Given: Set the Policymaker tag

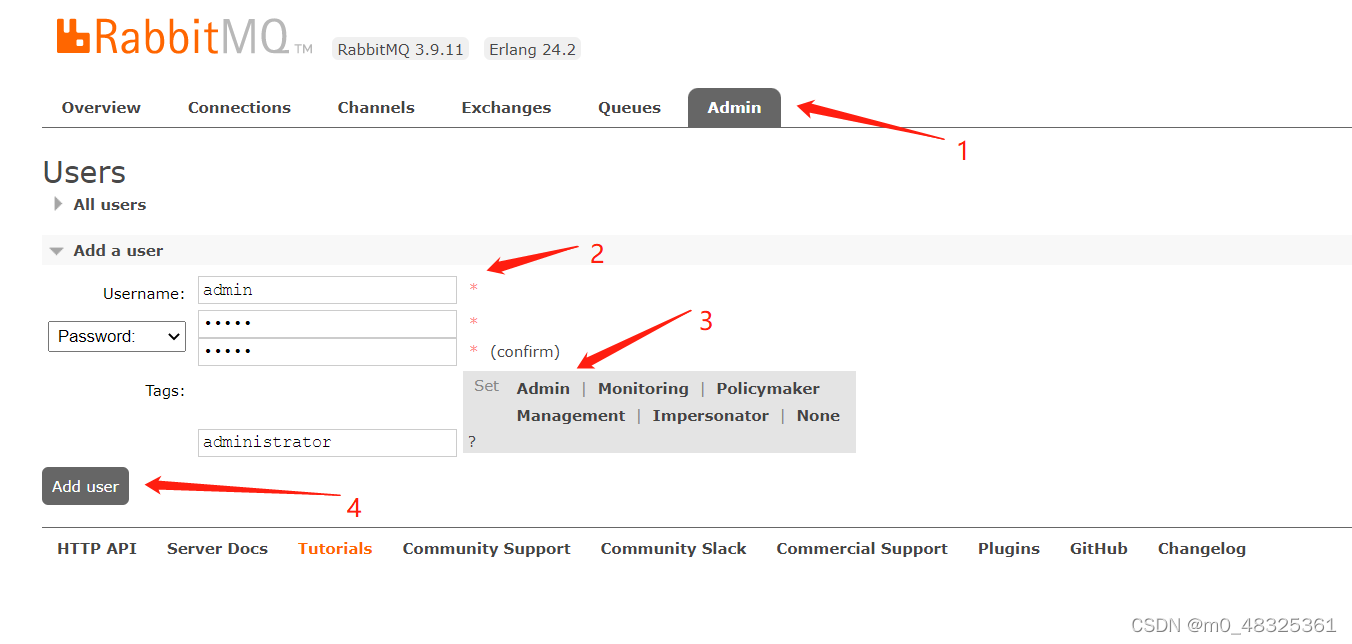Looking at the screenshot, I should 768,389.
